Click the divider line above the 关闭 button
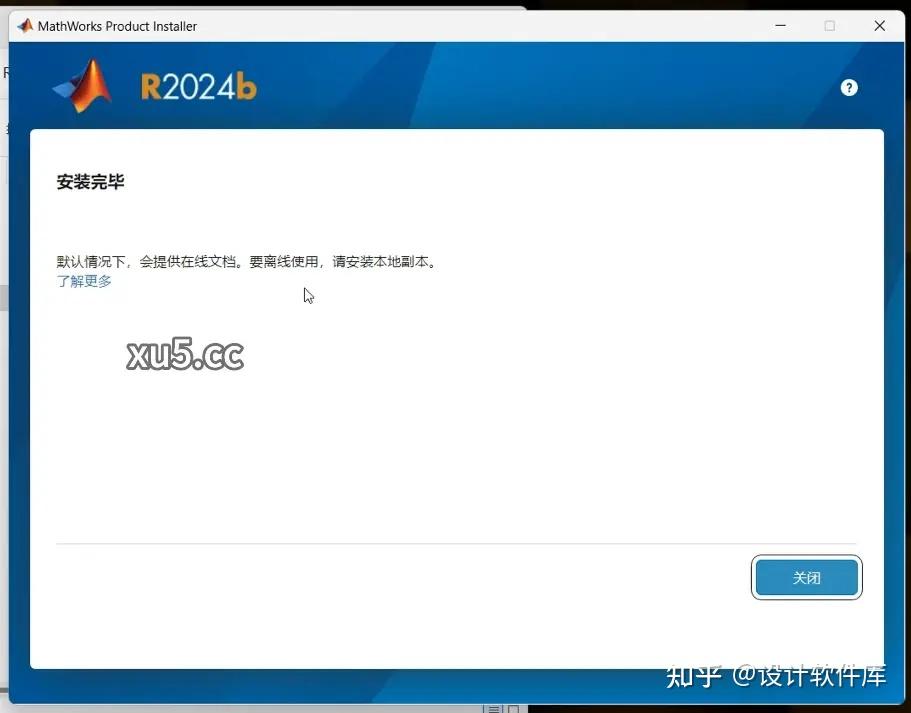 [456, 543]
